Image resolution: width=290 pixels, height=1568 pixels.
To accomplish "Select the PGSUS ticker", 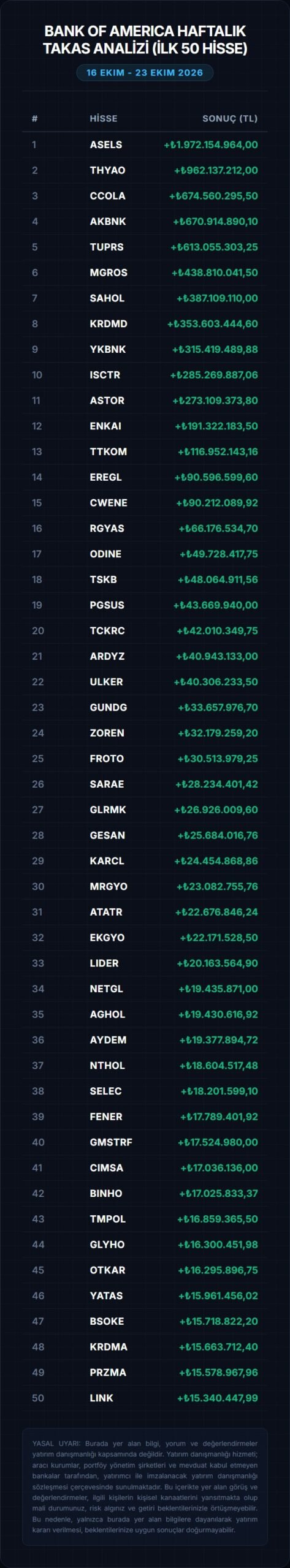I will [107, 605].
